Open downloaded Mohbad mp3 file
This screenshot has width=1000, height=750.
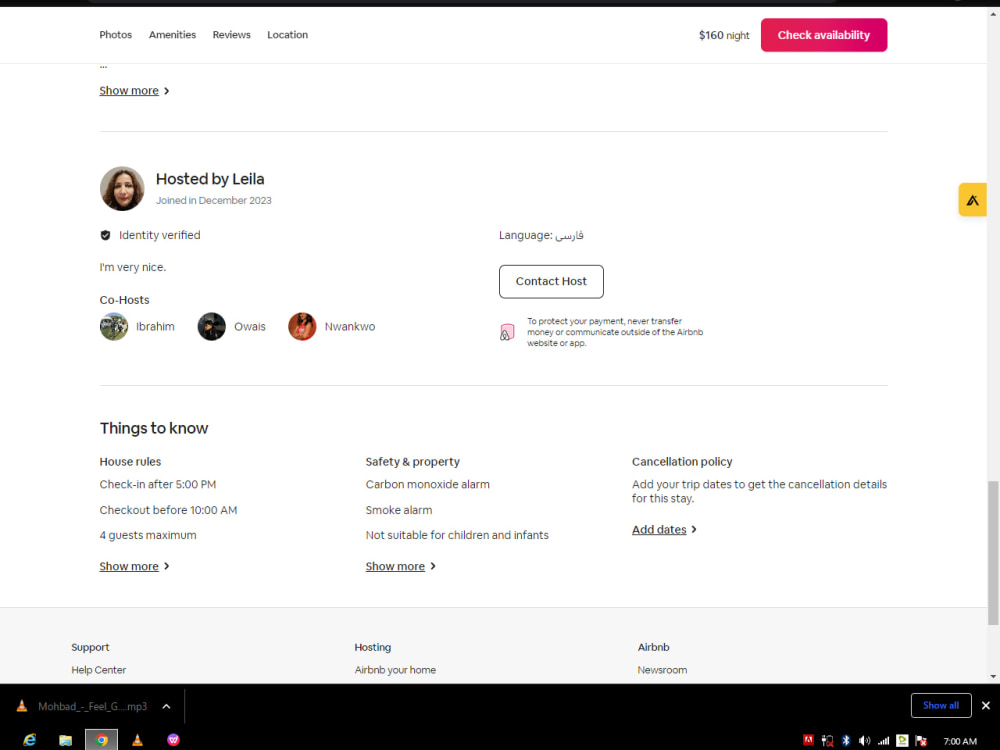click(92, 706)
